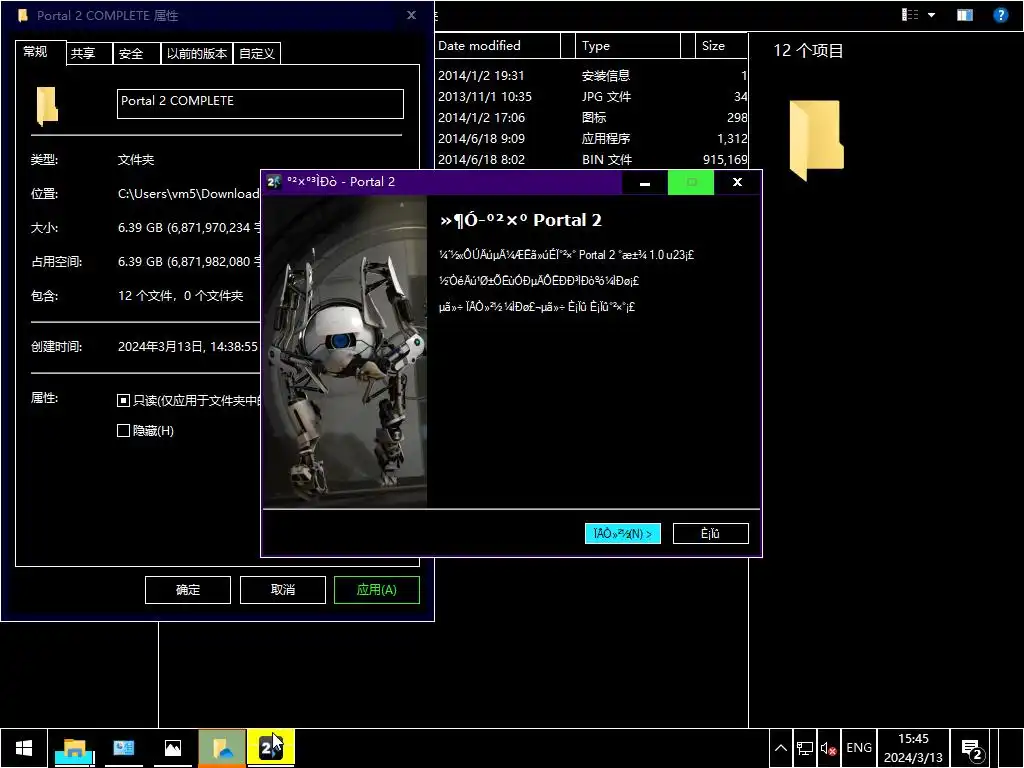Screen dimensions: 1024x768
Task: Toggle the 只读 read-only checkbox
Action: 123,400
